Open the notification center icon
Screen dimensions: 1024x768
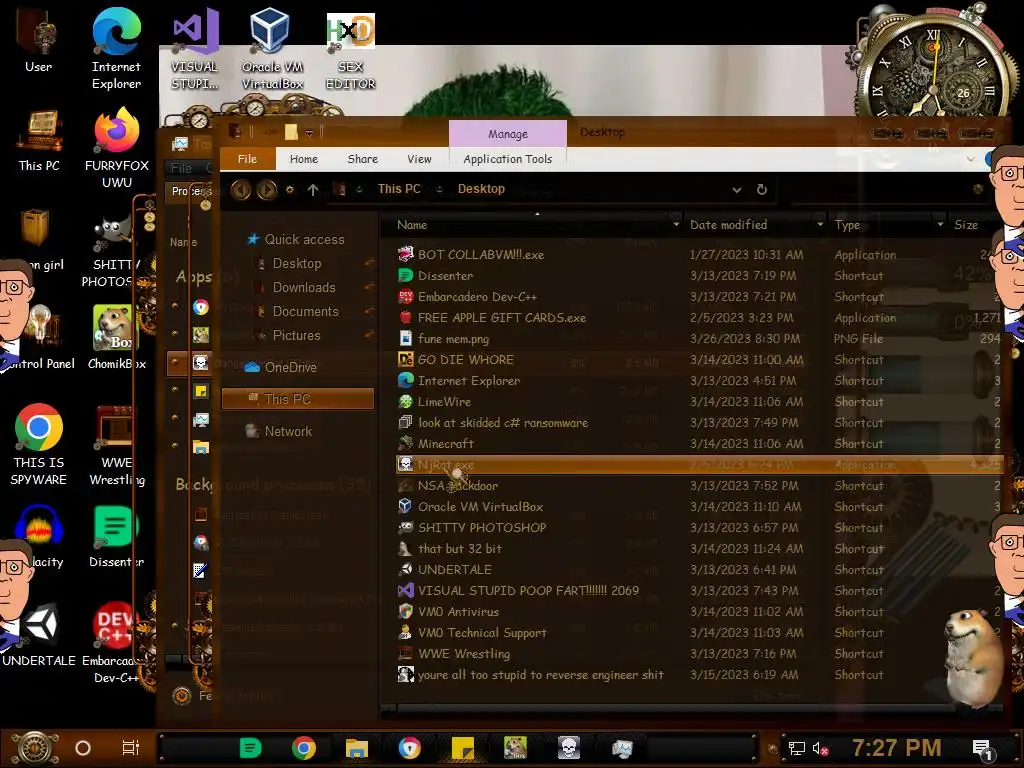click(x=982, y=749)
